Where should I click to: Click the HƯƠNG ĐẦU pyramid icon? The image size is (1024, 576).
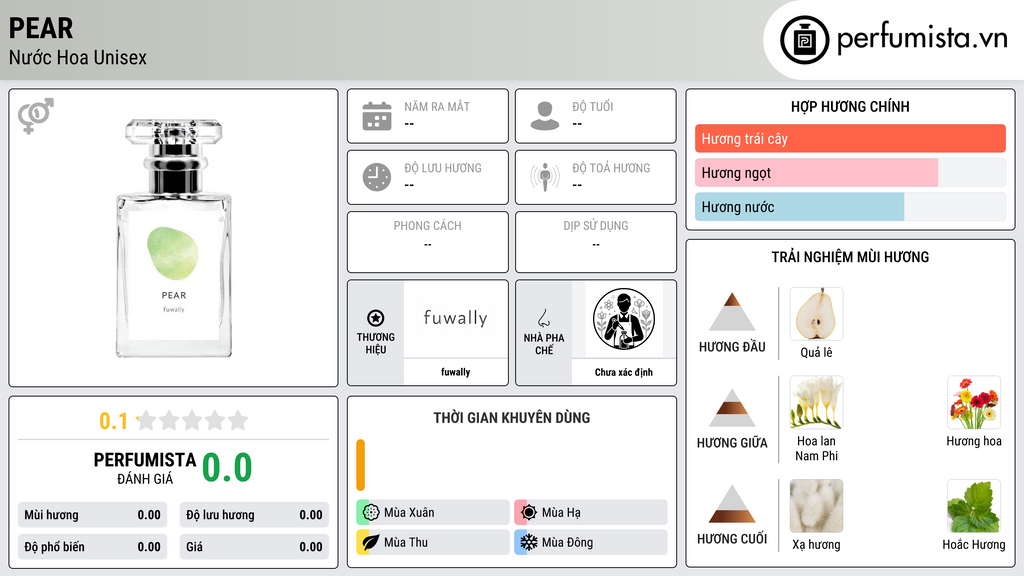pos(732,312)
